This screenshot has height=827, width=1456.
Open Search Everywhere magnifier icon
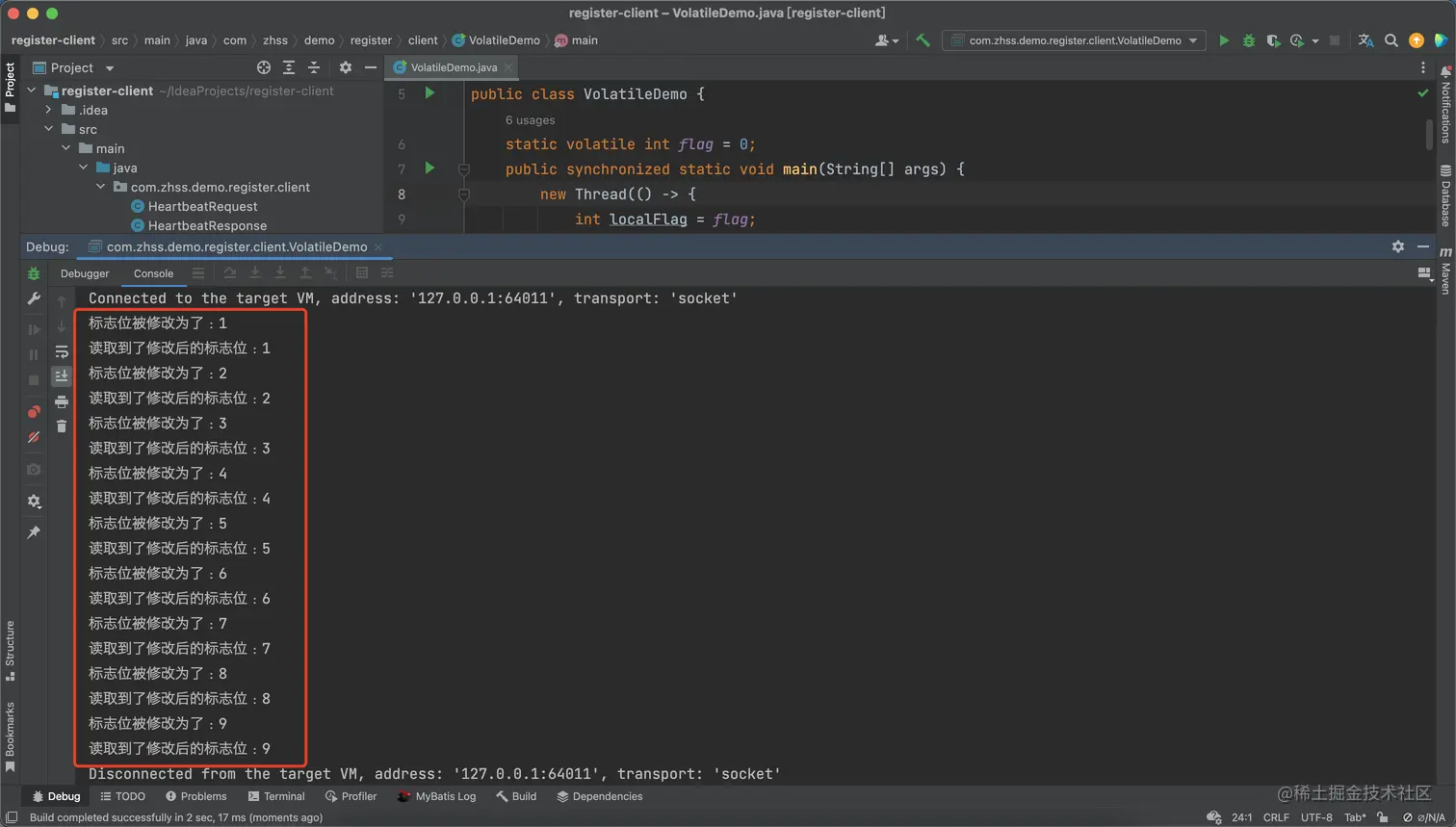1391,40
